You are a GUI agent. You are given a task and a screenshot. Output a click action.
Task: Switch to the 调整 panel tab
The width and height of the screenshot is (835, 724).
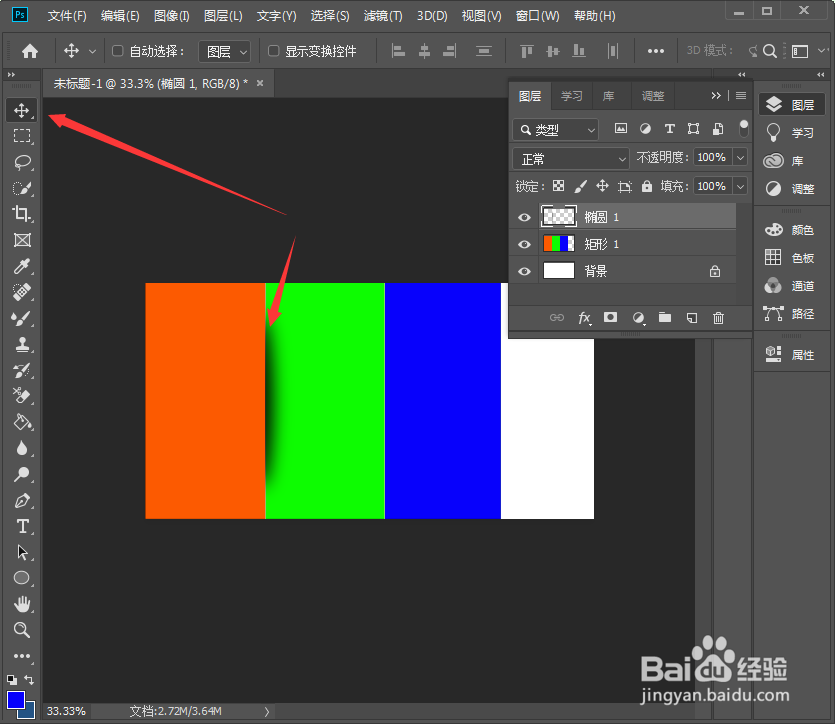(652, 96)
